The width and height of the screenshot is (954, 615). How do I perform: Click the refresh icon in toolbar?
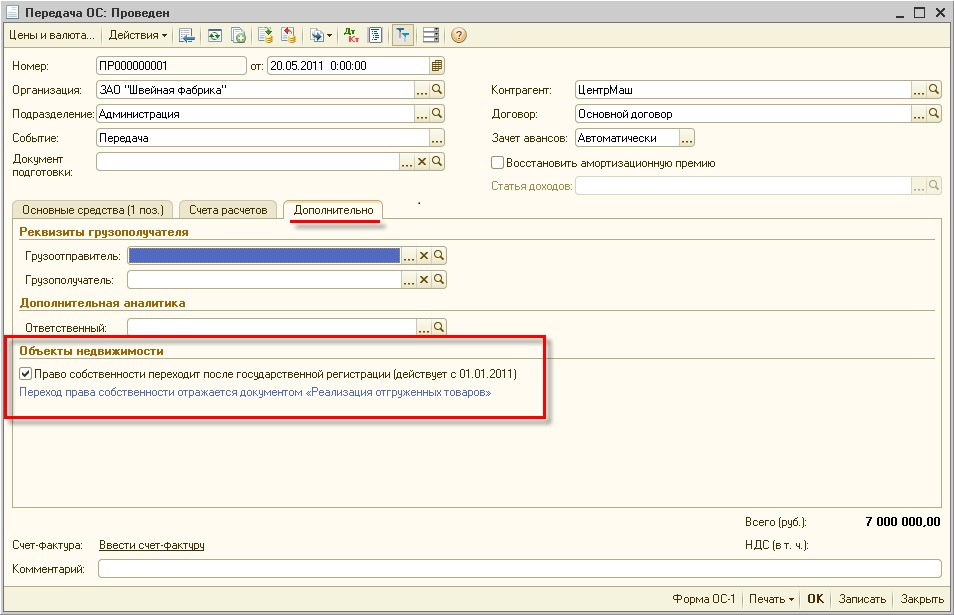[x=214, y=35]
